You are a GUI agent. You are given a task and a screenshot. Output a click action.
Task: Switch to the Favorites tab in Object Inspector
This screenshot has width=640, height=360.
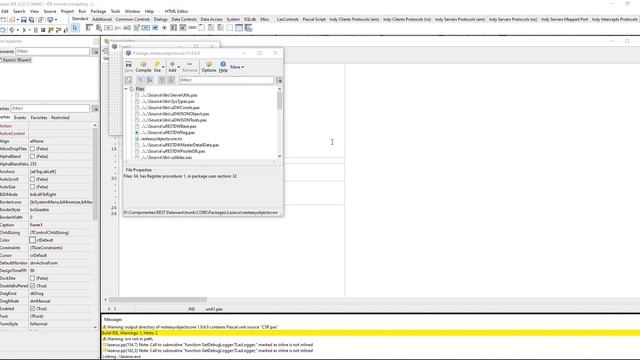point(39,118)
